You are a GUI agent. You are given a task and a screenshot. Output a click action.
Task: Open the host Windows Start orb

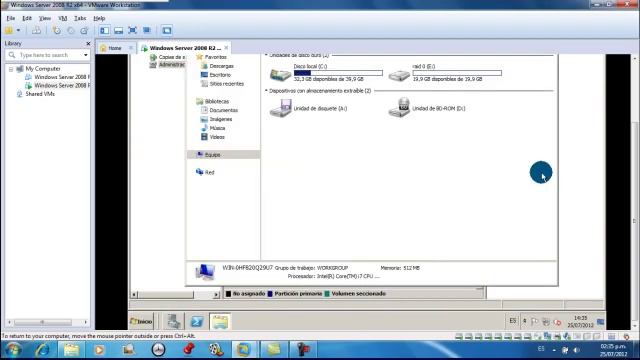(13, 350)
